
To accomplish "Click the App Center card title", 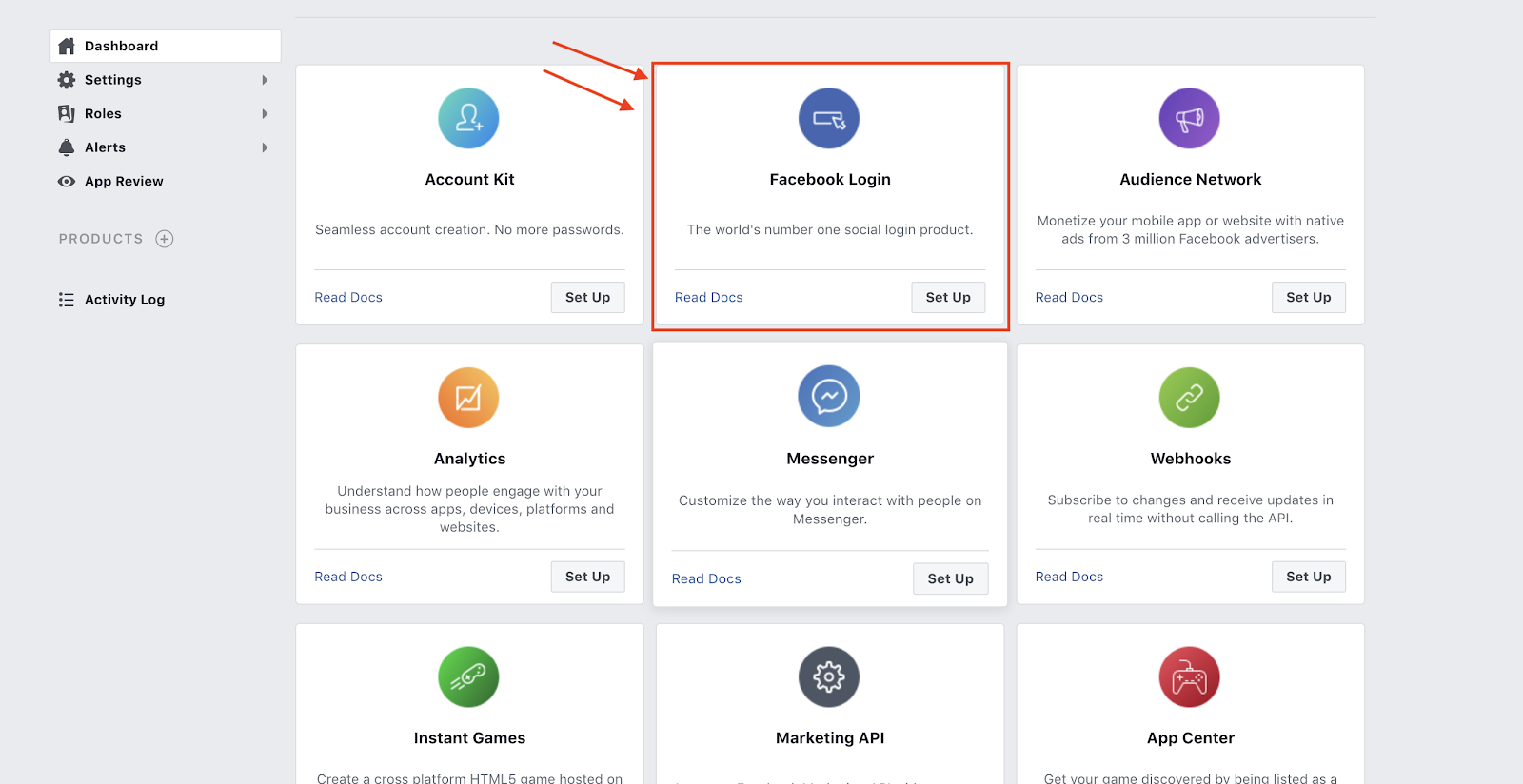I will point(1191,737).
